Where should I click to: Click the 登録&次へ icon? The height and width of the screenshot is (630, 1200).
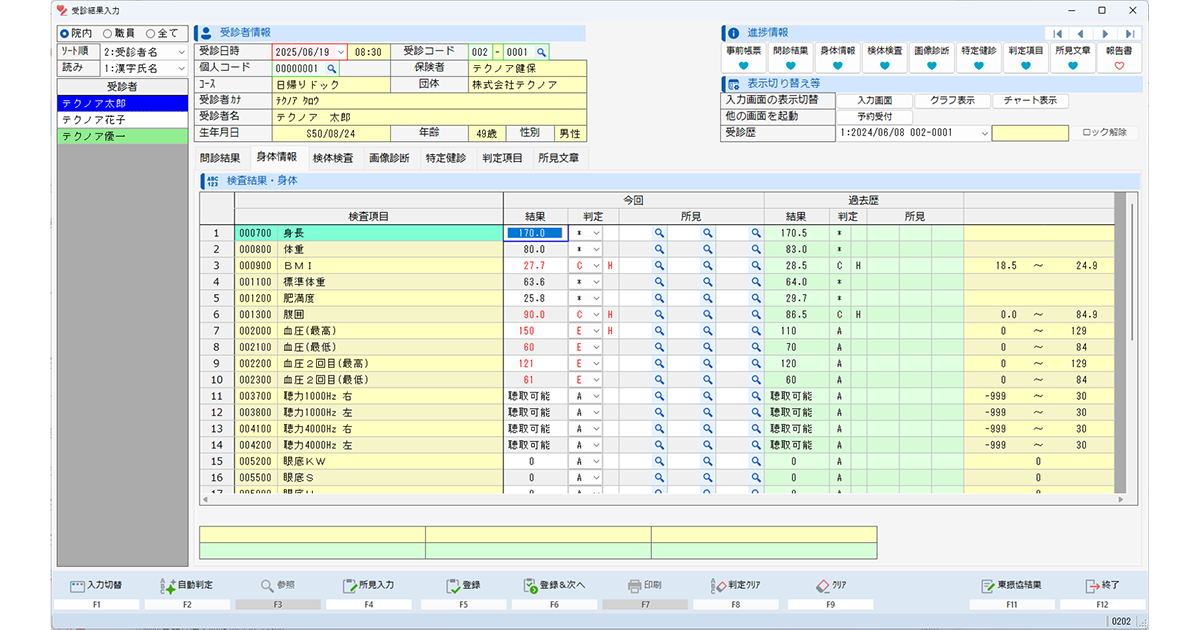coord(552,583)
